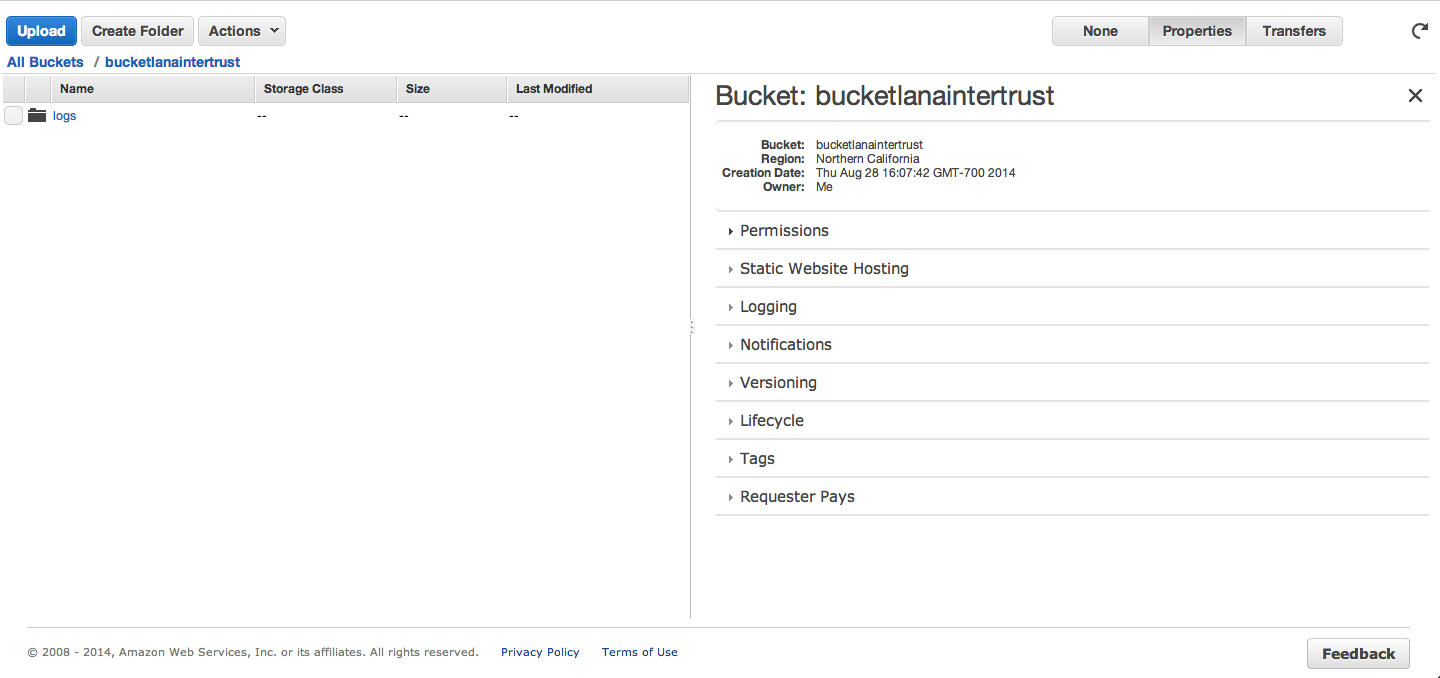Expand the Permissions section
1440x678 pixels.
[784, 231]
